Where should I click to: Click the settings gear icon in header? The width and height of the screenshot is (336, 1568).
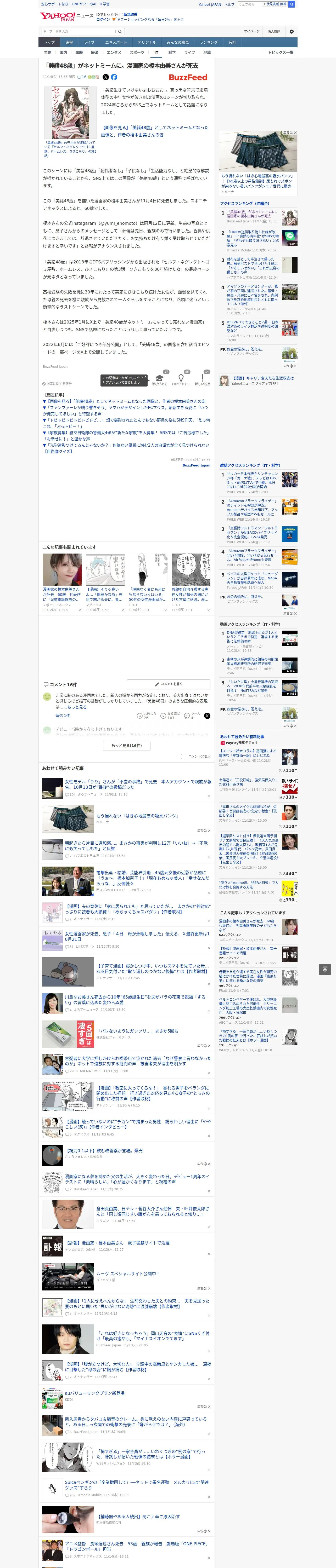292,32
